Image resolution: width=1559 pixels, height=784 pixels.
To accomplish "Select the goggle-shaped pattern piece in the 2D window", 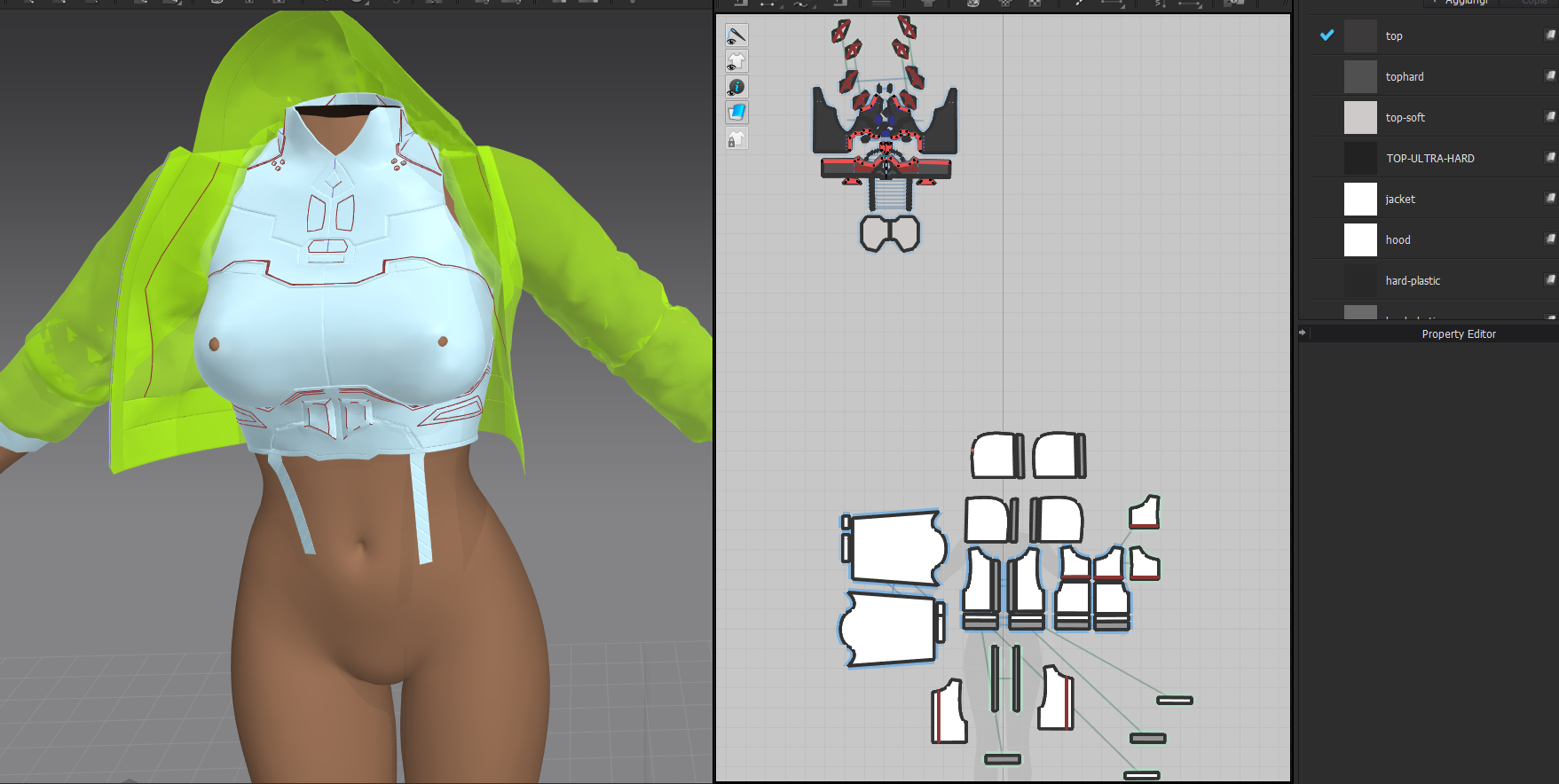I will point(890,233).
